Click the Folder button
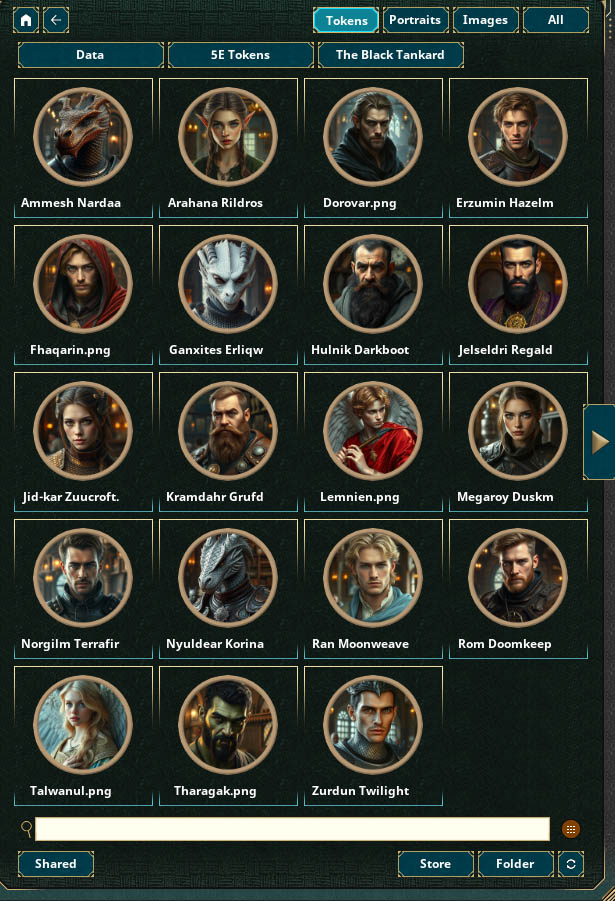Screen dimensions: 615x901 (x=516, y=864)
